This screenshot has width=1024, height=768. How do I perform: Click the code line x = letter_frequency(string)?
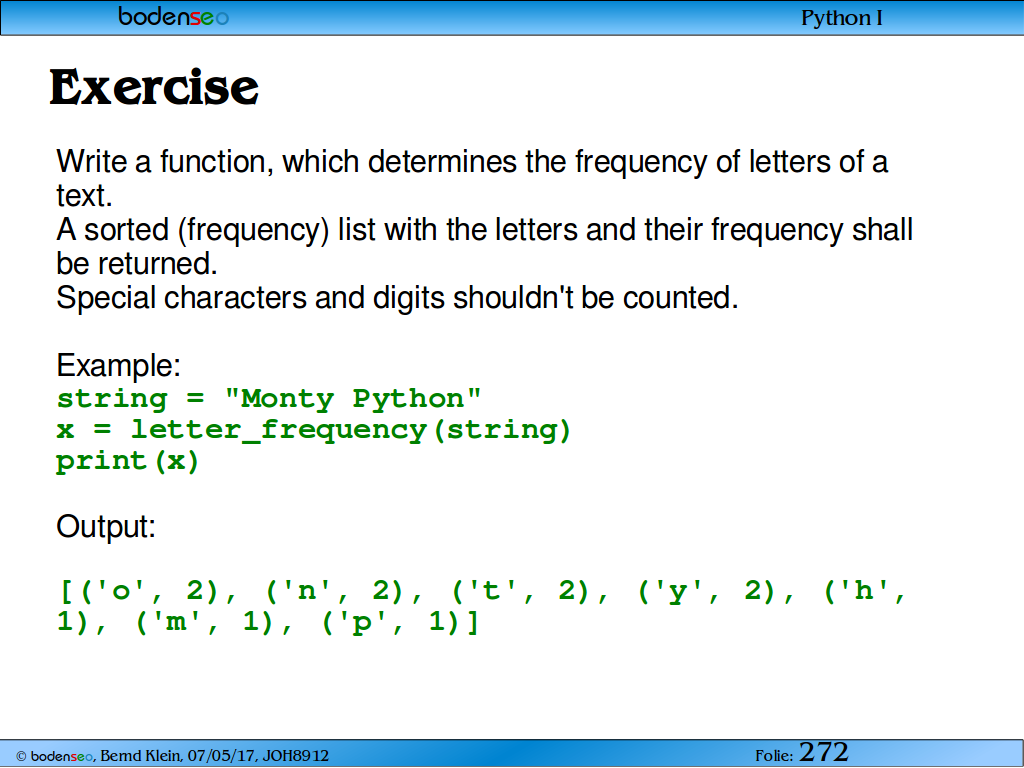click(x=313, y=430)
